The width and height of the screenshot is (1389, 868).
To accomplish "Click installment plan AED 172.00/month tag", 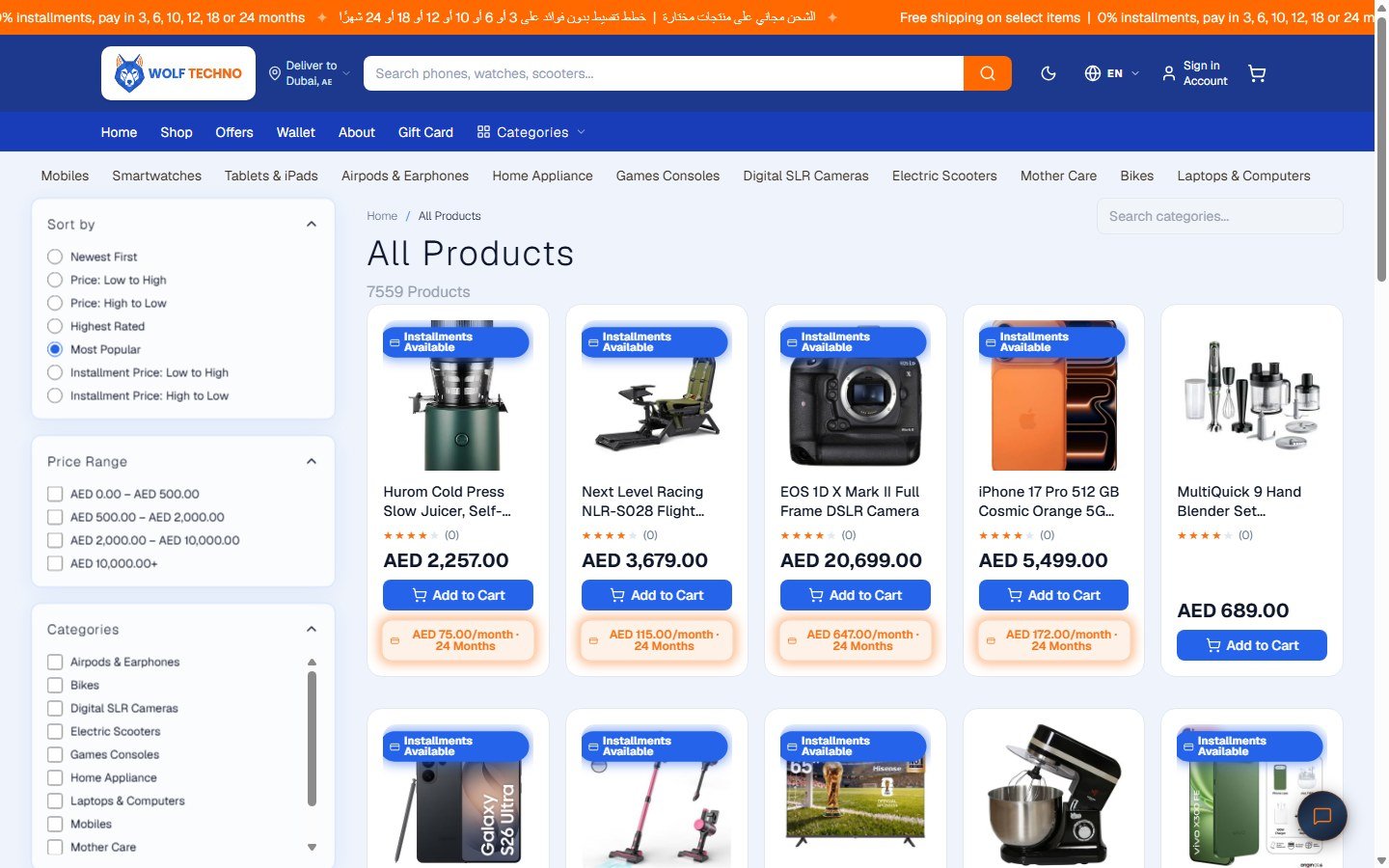I will [1053, 640].
